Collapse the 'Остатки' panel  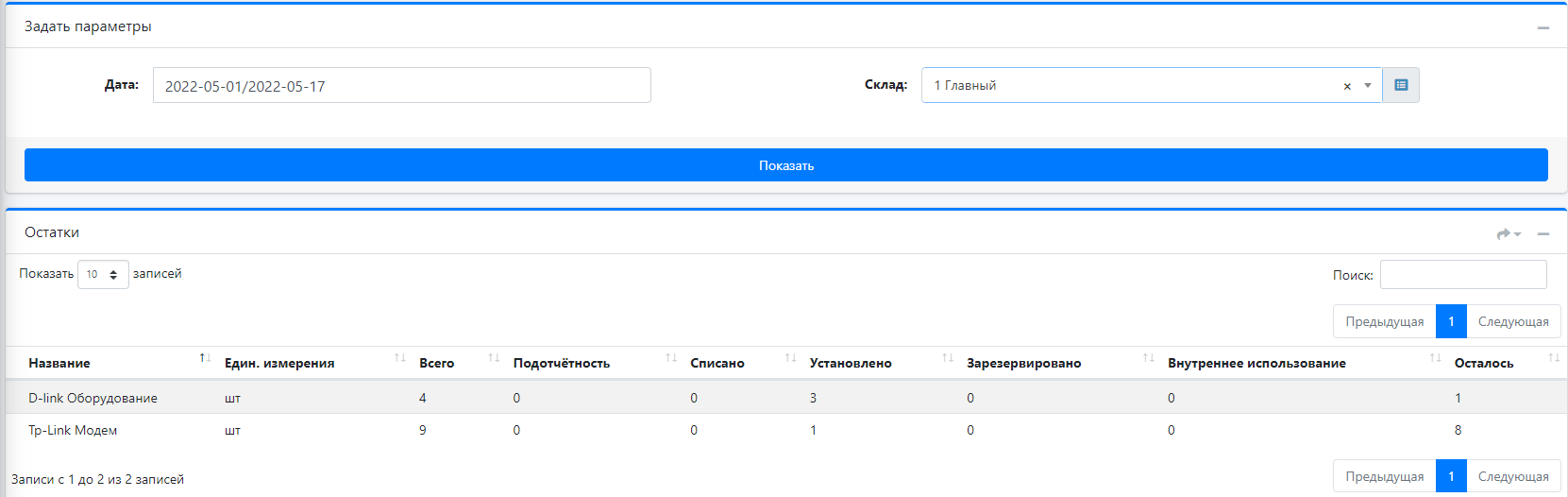click(x=1543, y=233)
